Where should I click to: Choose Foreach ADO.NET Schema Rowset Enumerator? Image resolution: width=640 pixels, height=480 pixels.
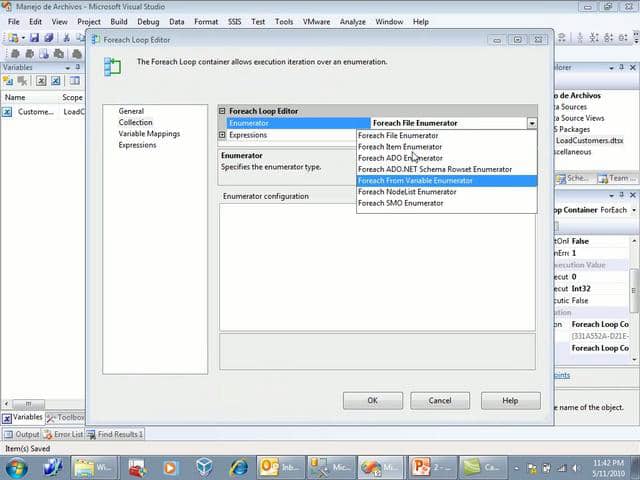[x=447, y=169]
